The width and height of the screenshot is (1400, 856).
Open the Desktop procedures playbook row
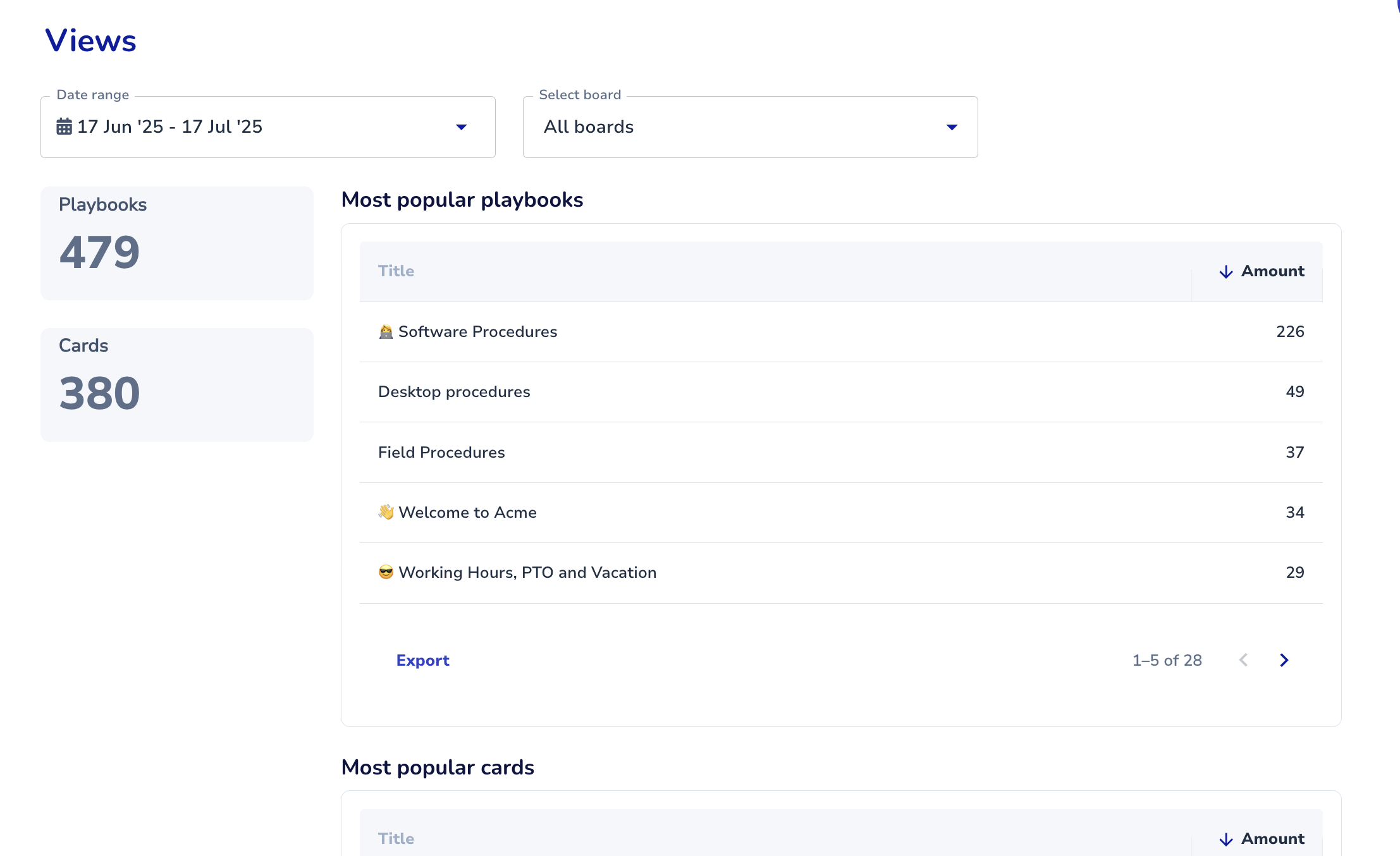[454, 392]
